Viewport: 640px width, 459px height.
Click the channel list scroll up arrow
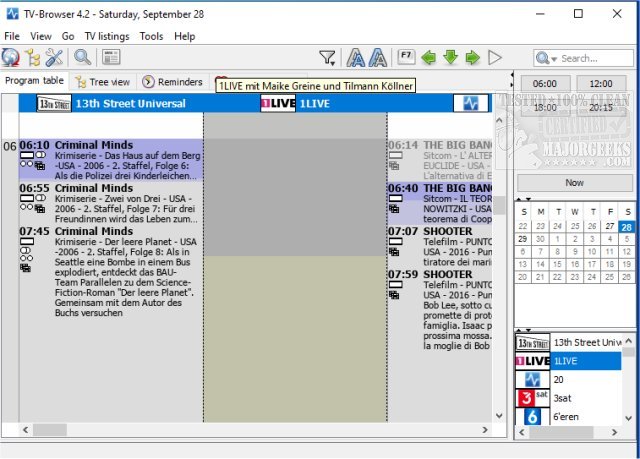click(629, 341)
